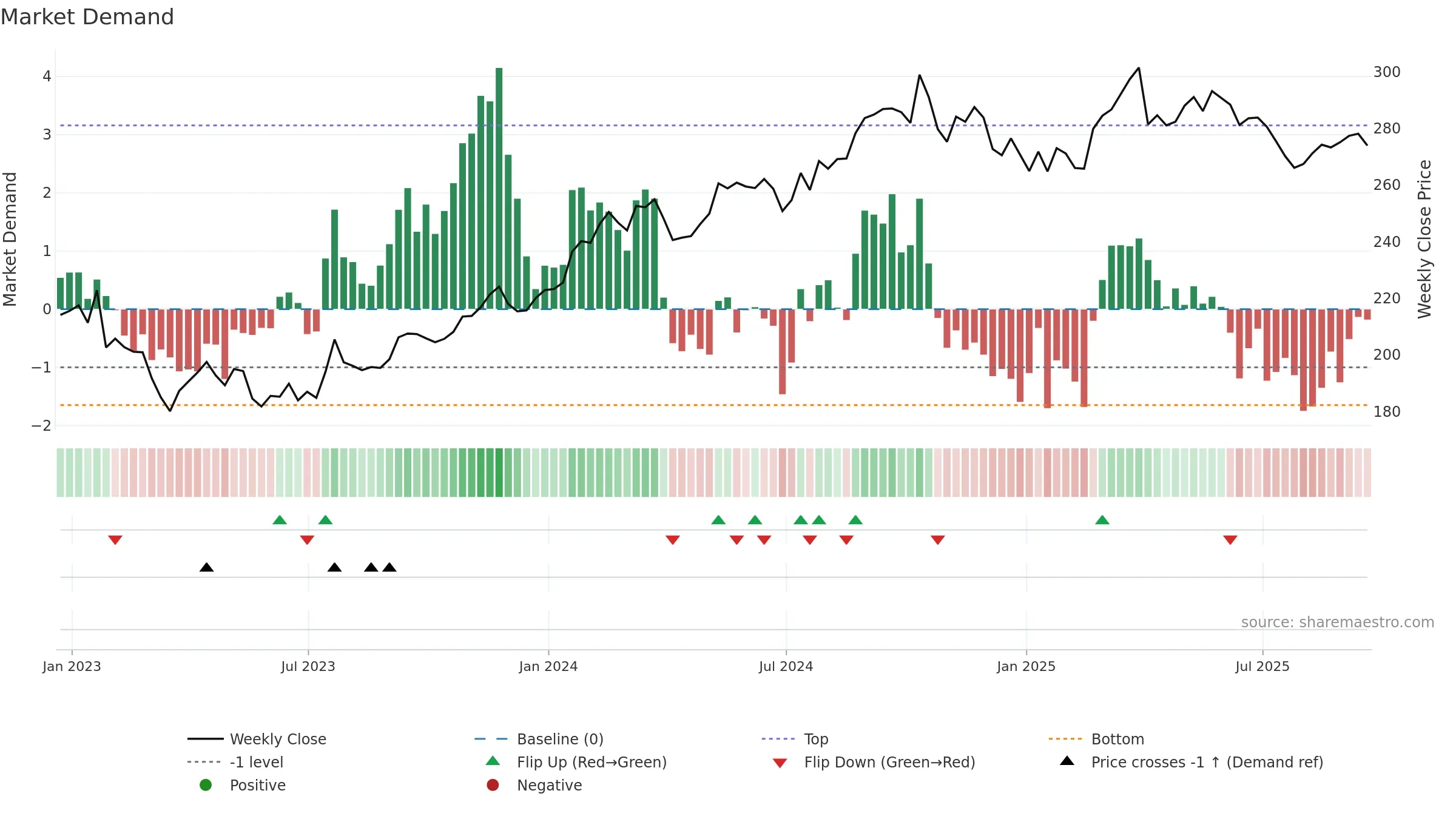Viewport: 1456px width, 819px height.
Task: Click the Top legend dotted purple marker
Action: (778, 739)
